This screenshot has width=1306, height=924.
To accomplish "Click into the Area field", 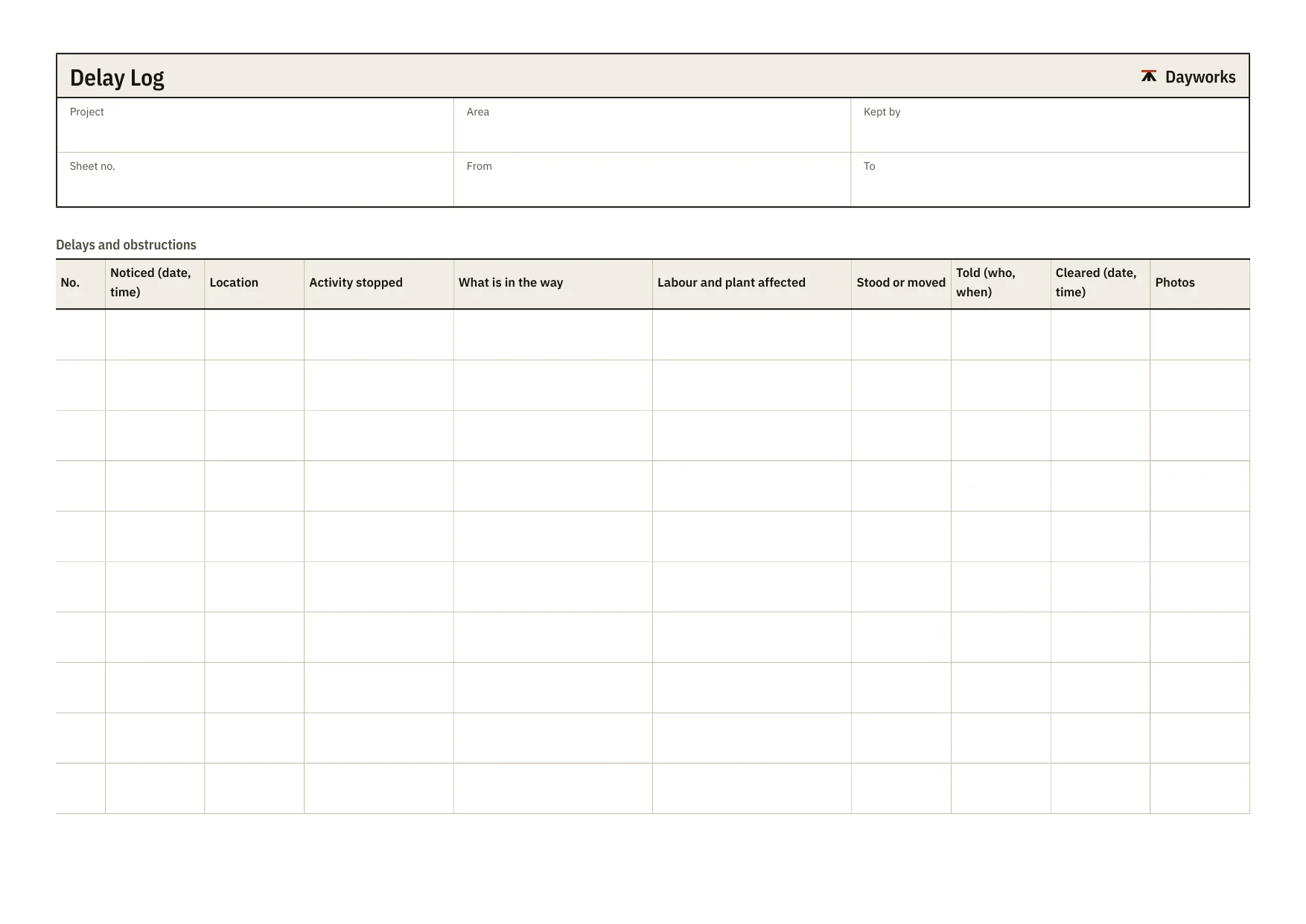I will (x=652, y=125).
